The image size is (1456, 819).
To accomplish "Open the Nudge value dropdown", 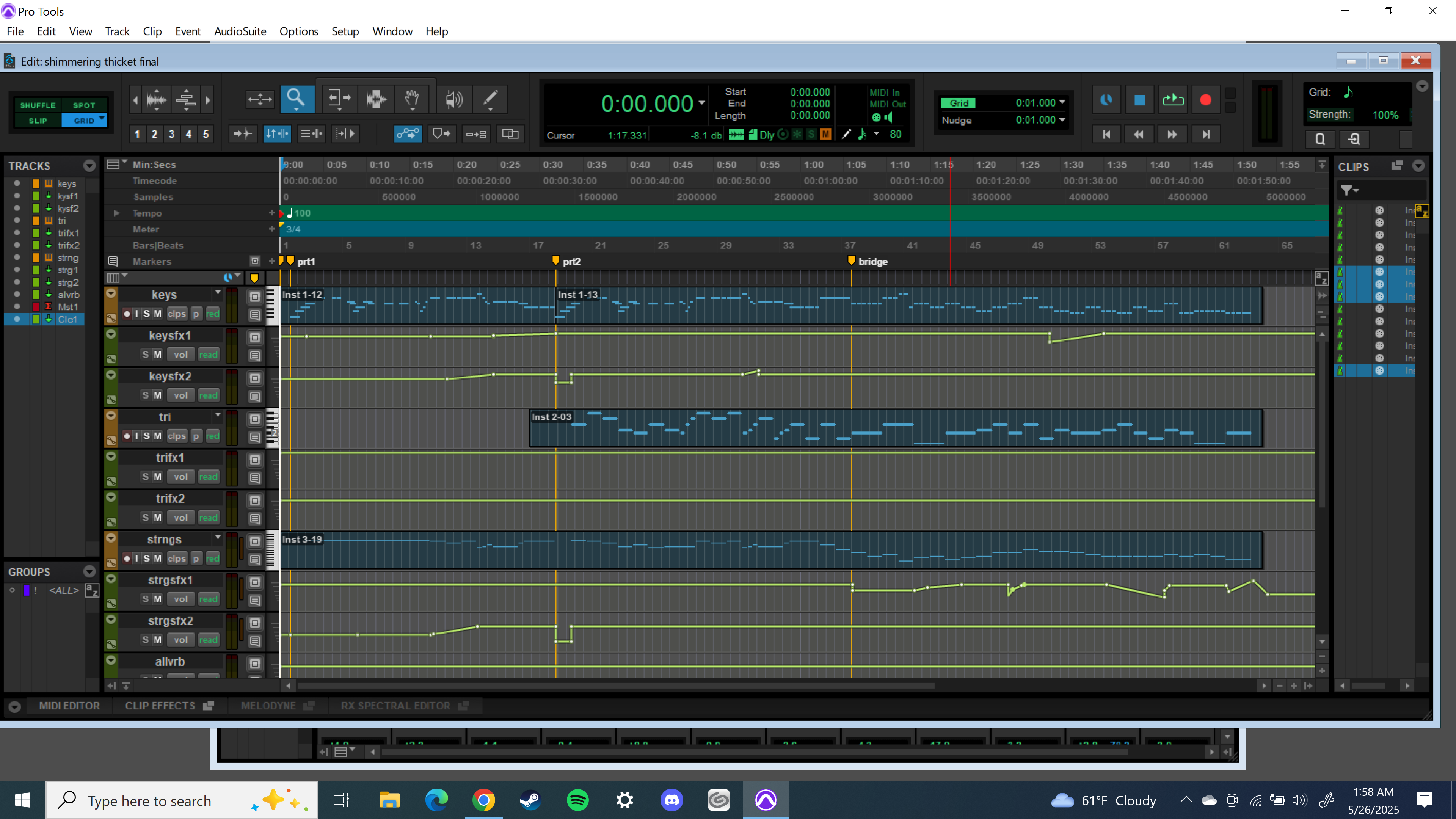I will point(1062,119).
